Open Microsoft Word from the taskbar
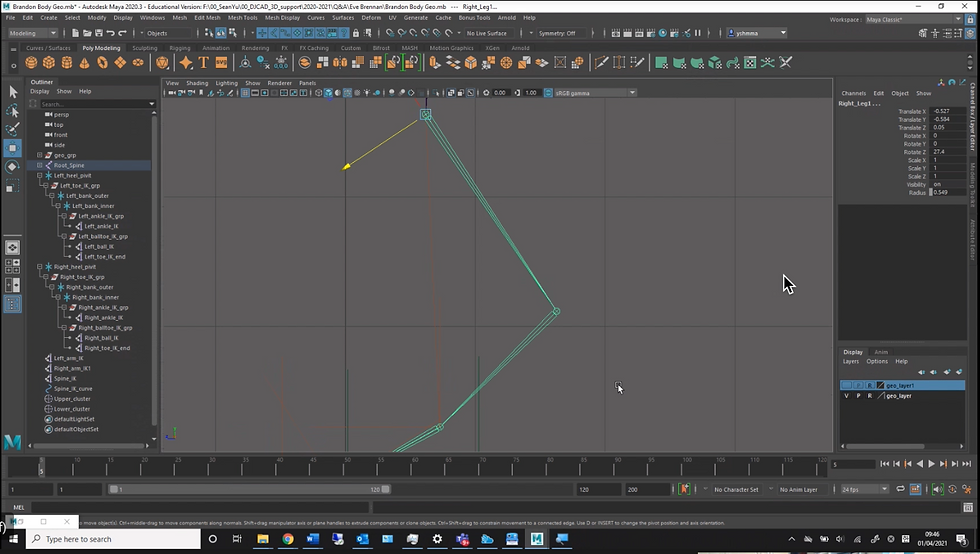The height and width of the screenshot is (554, 980). (x=312, y=539)
